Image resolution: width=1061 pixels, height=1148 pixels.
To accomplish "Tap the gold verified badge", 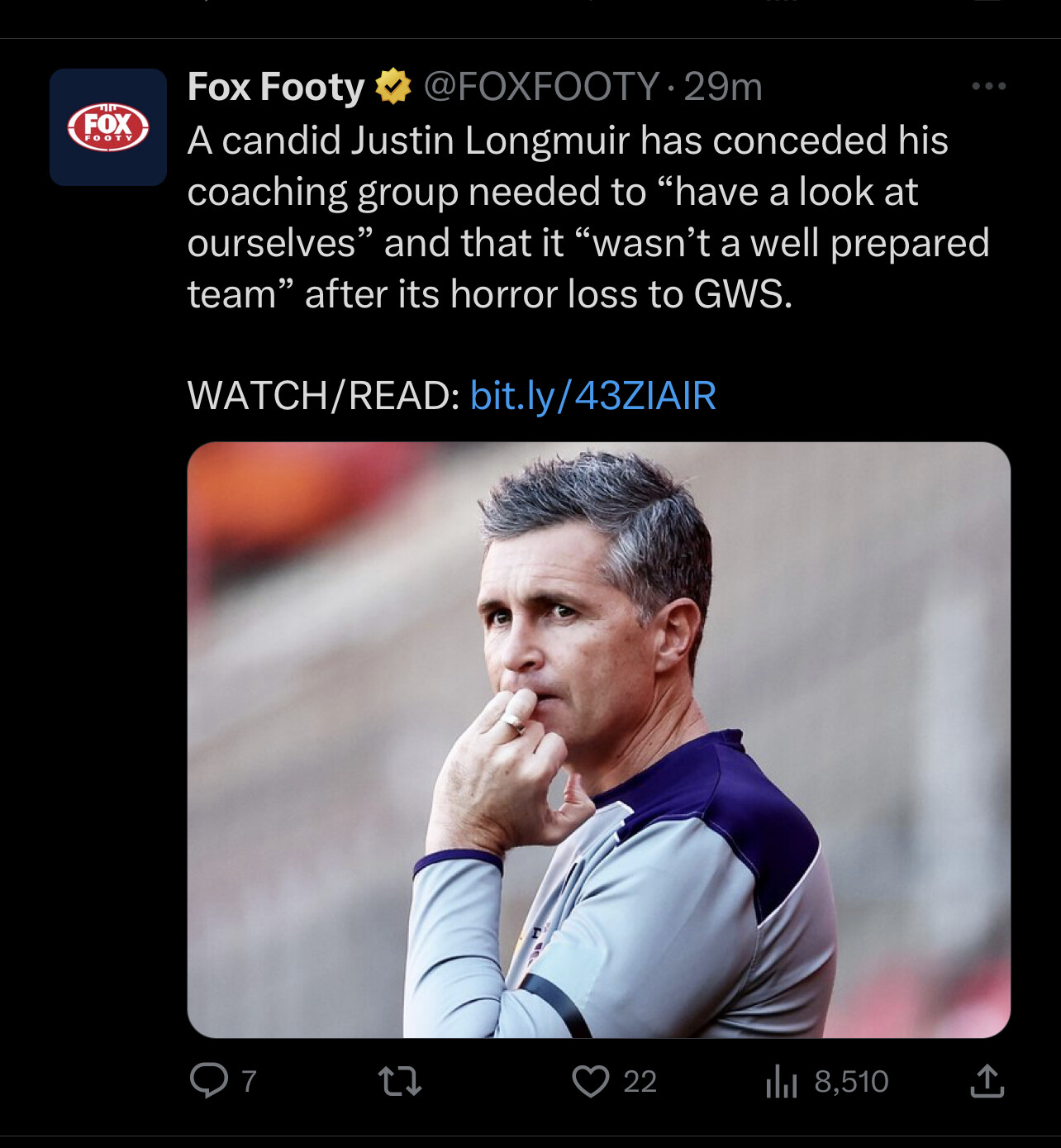I will pos(393,86).
